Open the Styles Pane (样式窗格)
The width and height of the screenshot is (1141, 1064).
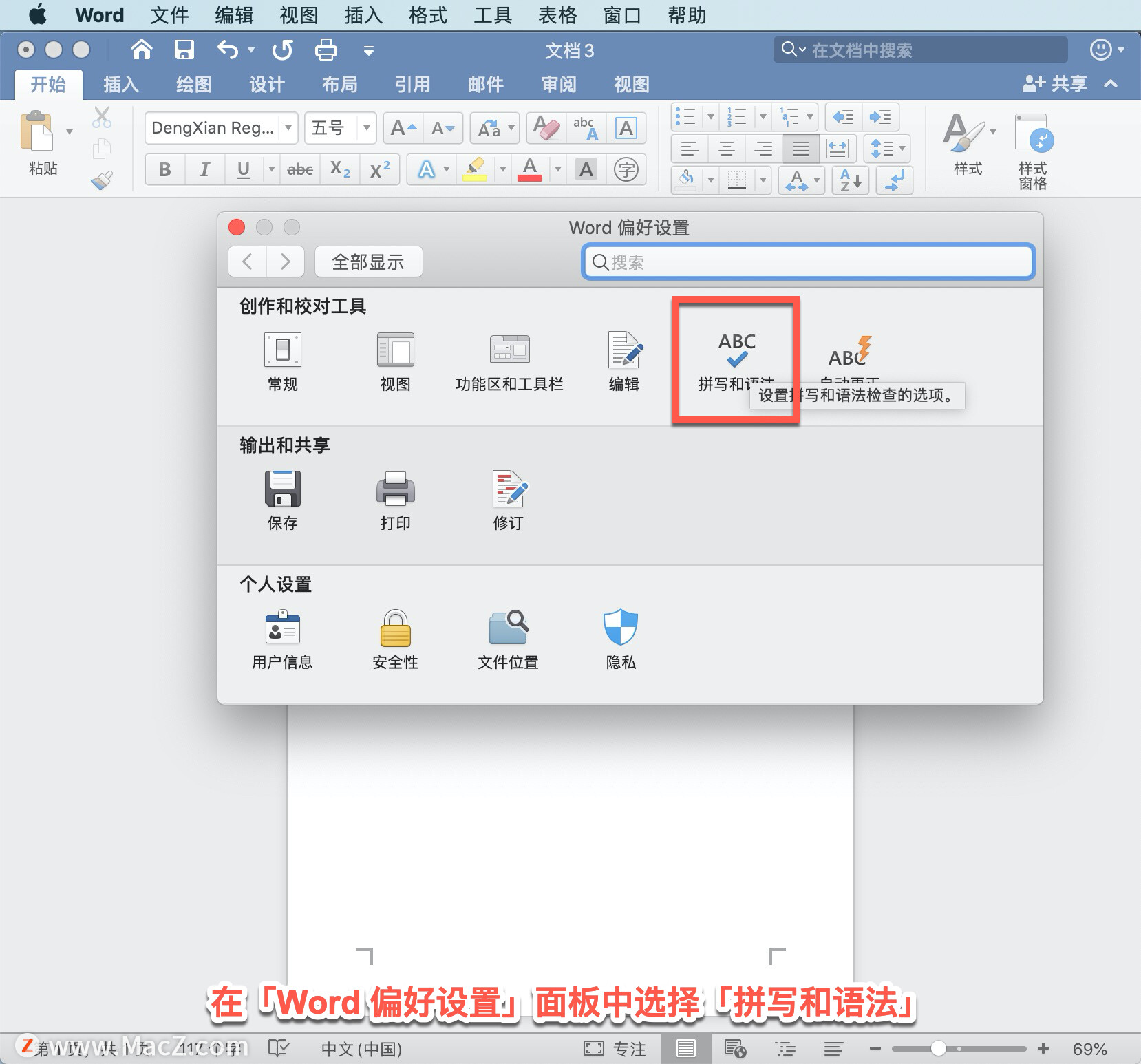[x=1033, y=152]
